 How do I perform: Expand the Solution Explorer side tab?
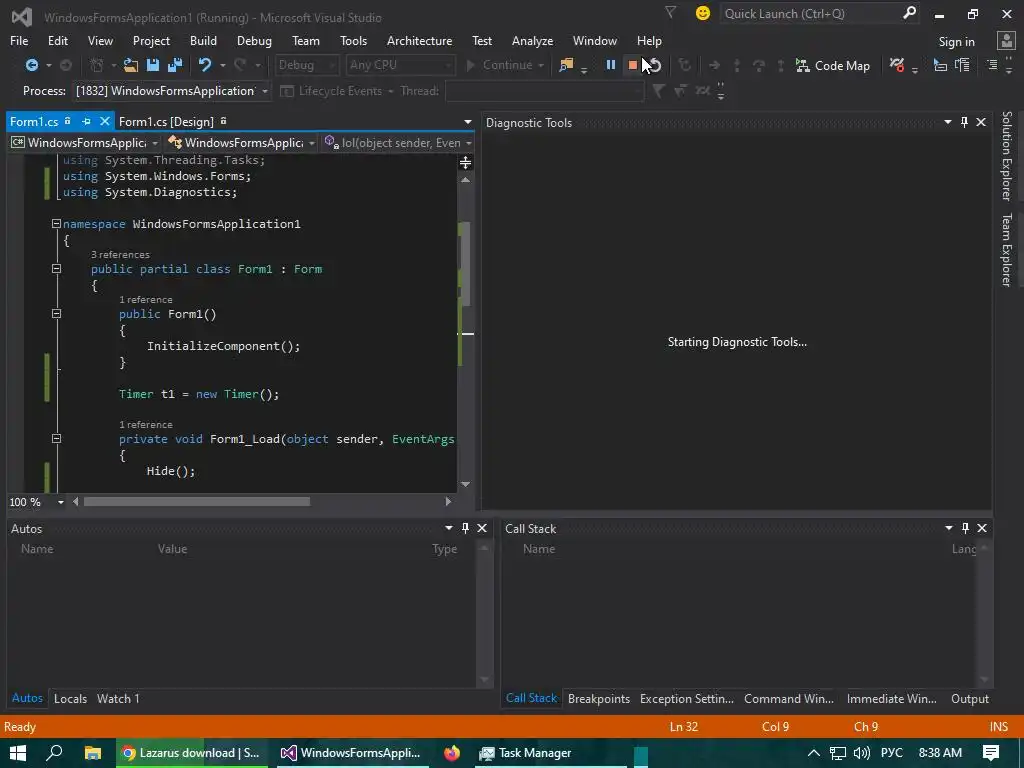pos(1006,155)
